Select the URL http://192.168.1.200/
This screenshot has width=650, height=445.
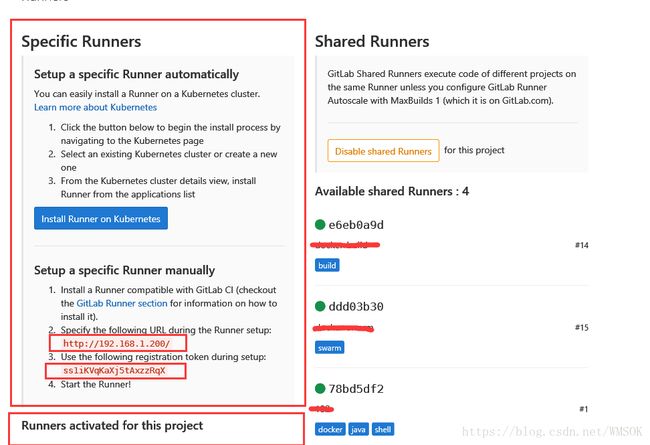117,343
